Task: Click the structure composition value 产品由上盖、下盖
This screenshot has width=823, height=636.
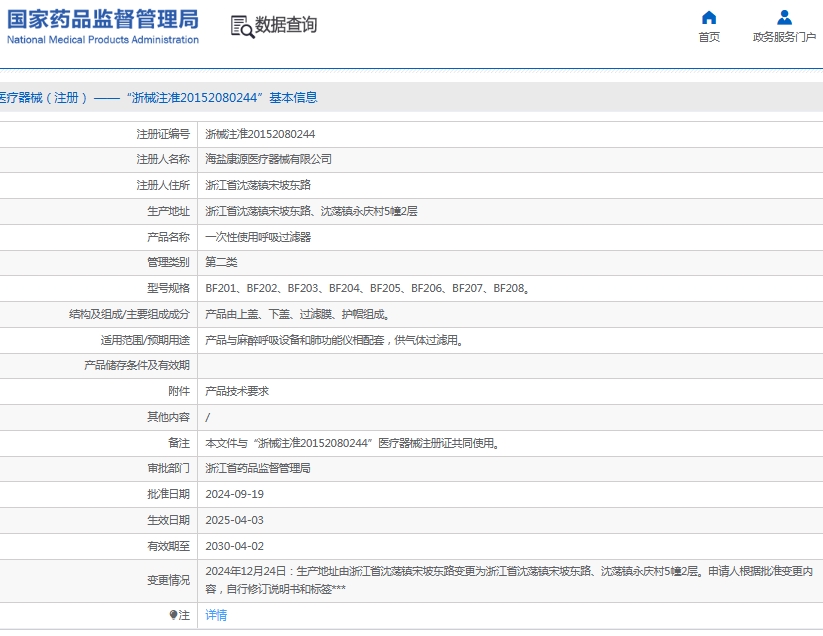Action: point(298,314)
